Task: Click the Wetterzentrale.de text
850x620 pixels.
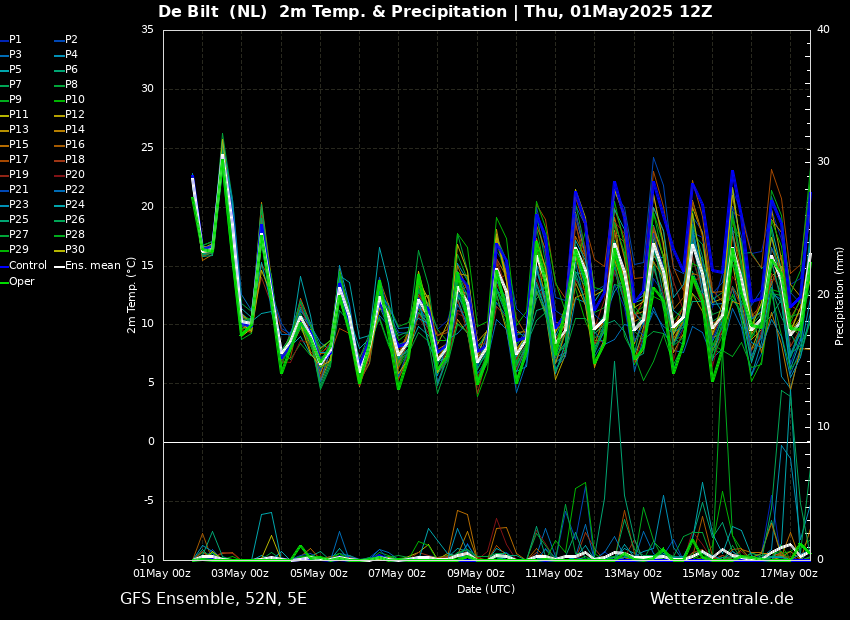Action: [x=721, y=599]
